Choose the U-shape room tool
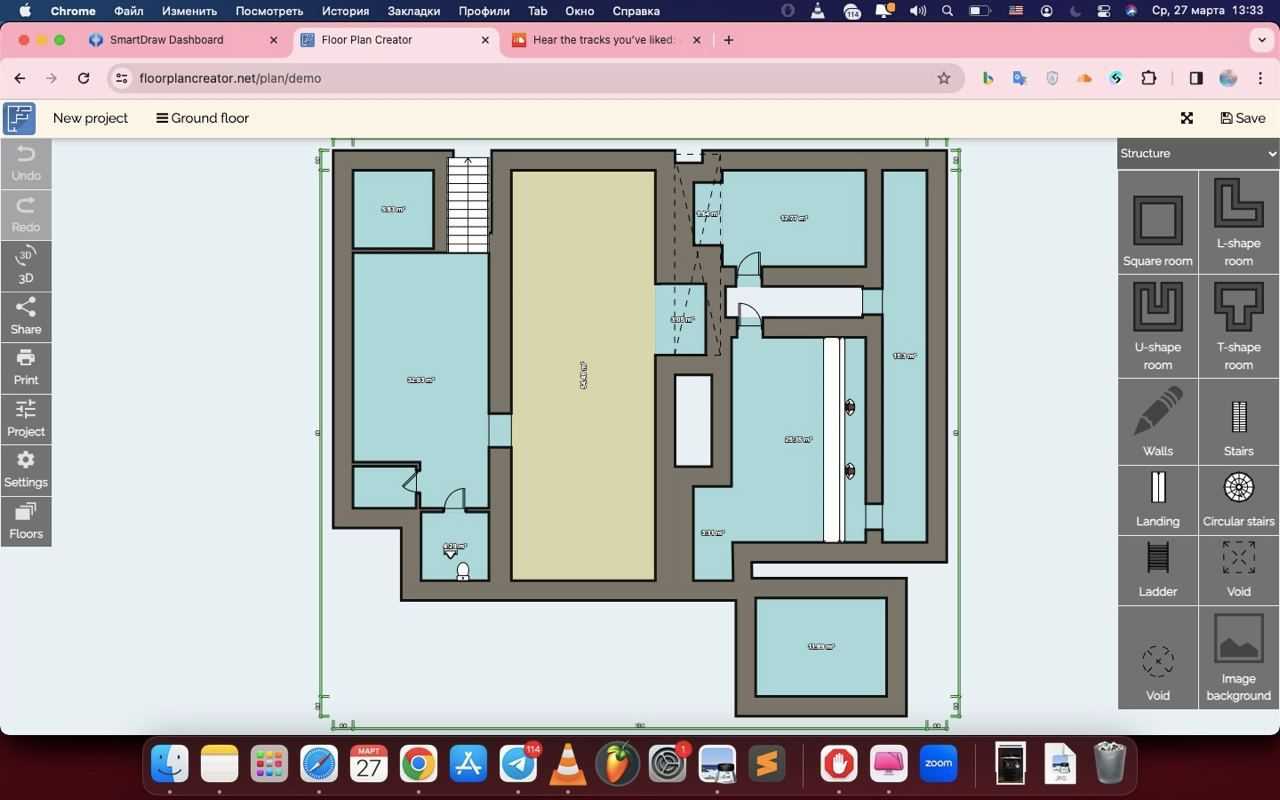Screen dimensions: 1280x800 tap(1157, 325)
